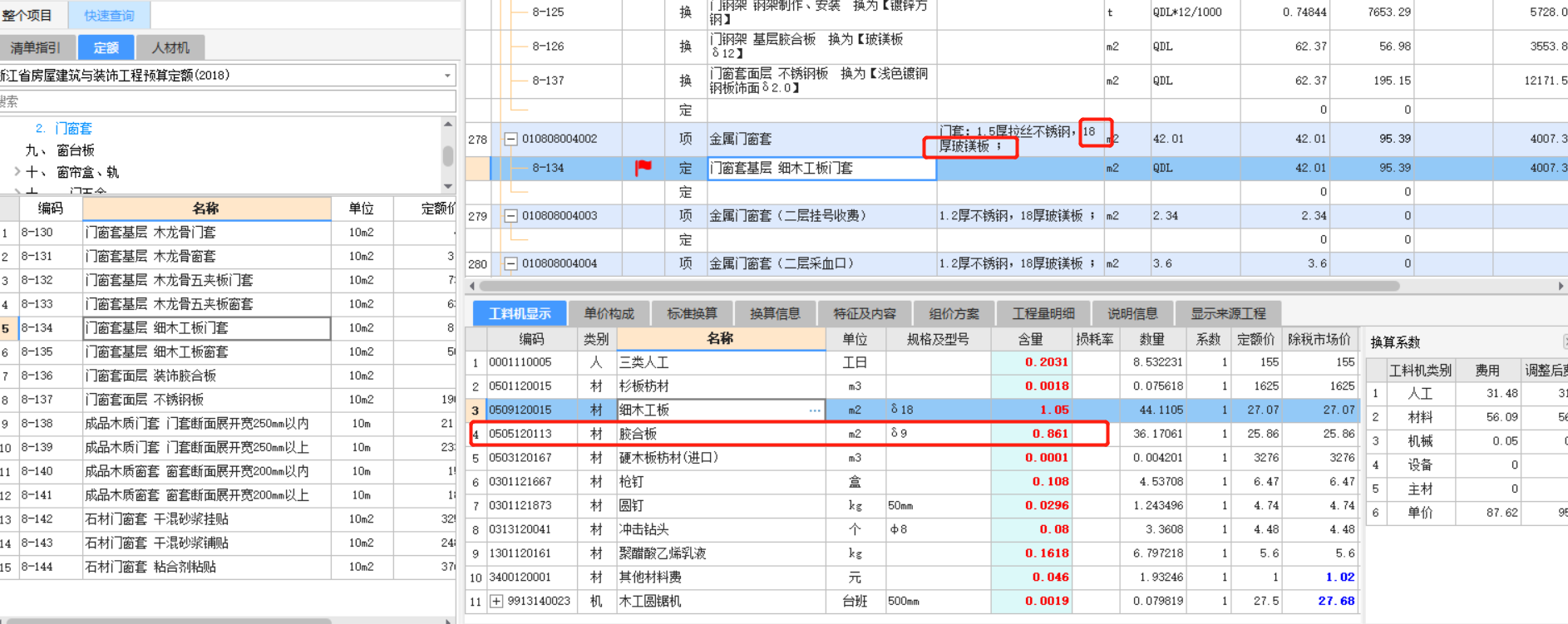This screenshot has width=1568, height=624.
Task: Click the 枪钉 material row
Action: point(912,482)
